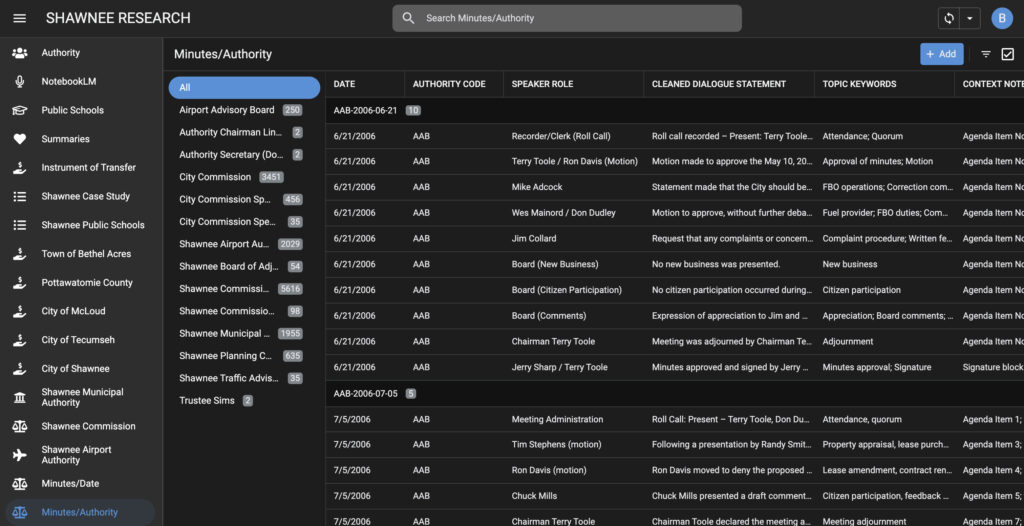Select the All filter in list
Viewport: 1024px width, 526px height.
244,87
